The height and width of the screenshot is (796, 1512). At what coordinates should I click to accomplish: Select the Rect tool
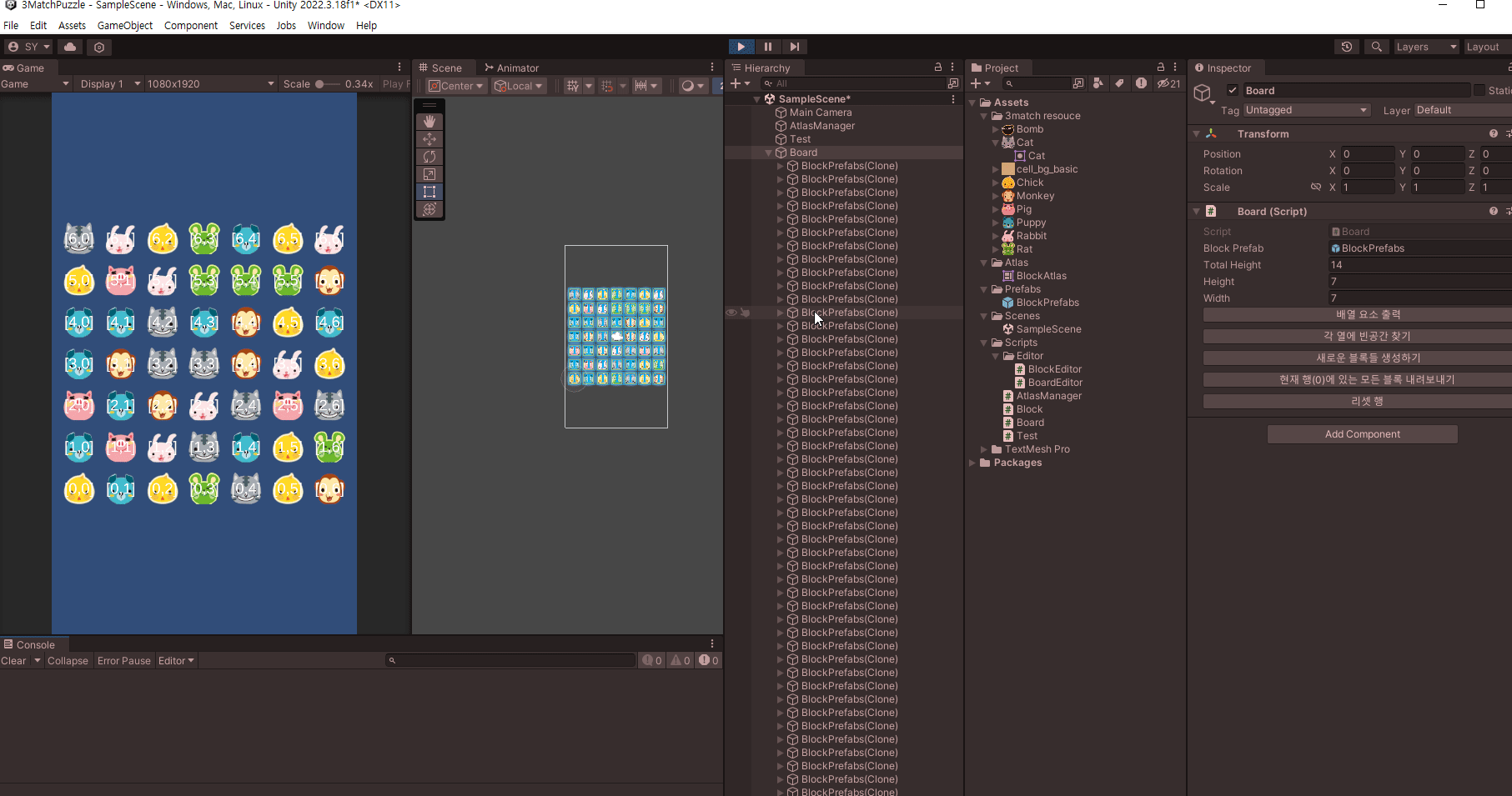tap(429, 192)
